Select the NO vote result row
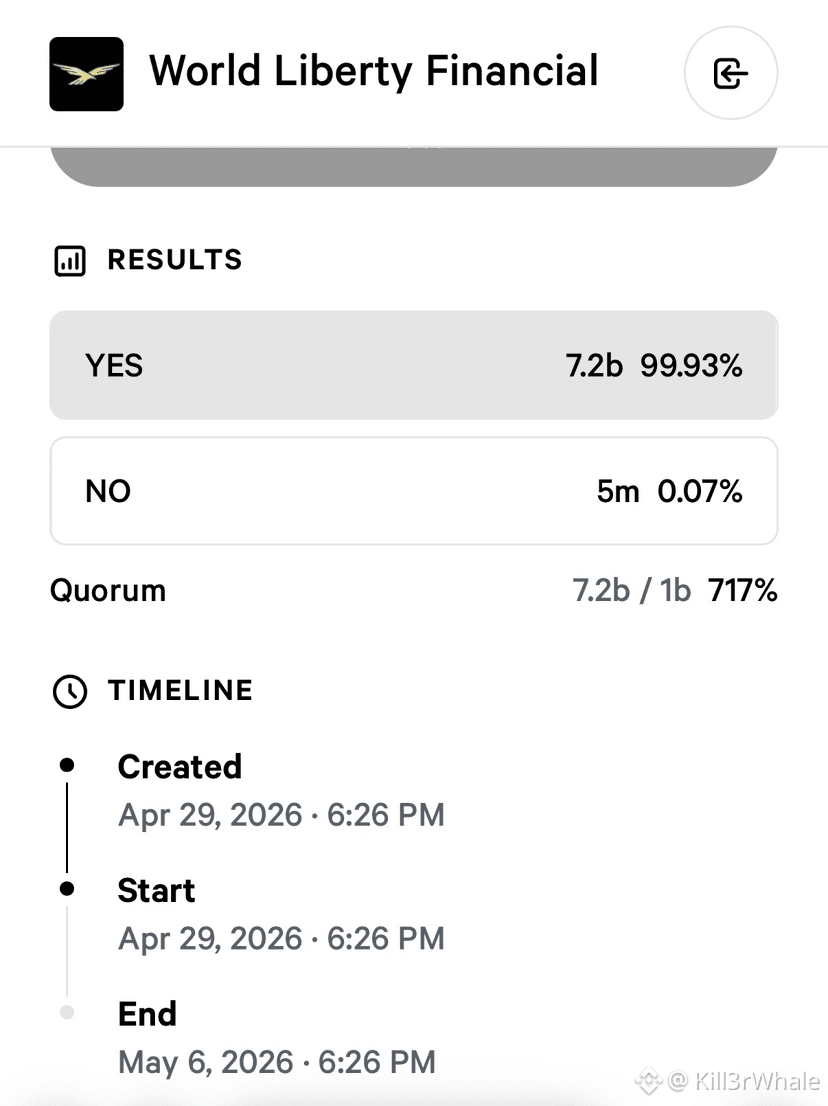 pos(413,491)
